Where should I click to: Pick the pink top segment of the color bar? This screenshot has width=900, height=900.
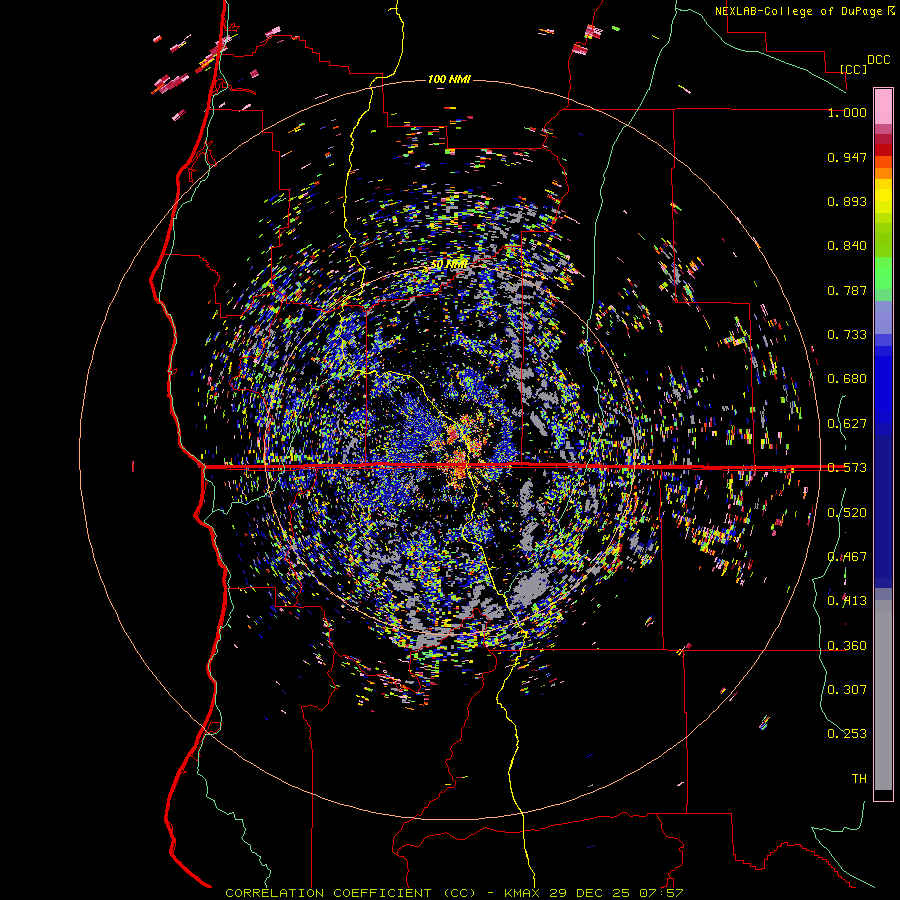[883, 107]
